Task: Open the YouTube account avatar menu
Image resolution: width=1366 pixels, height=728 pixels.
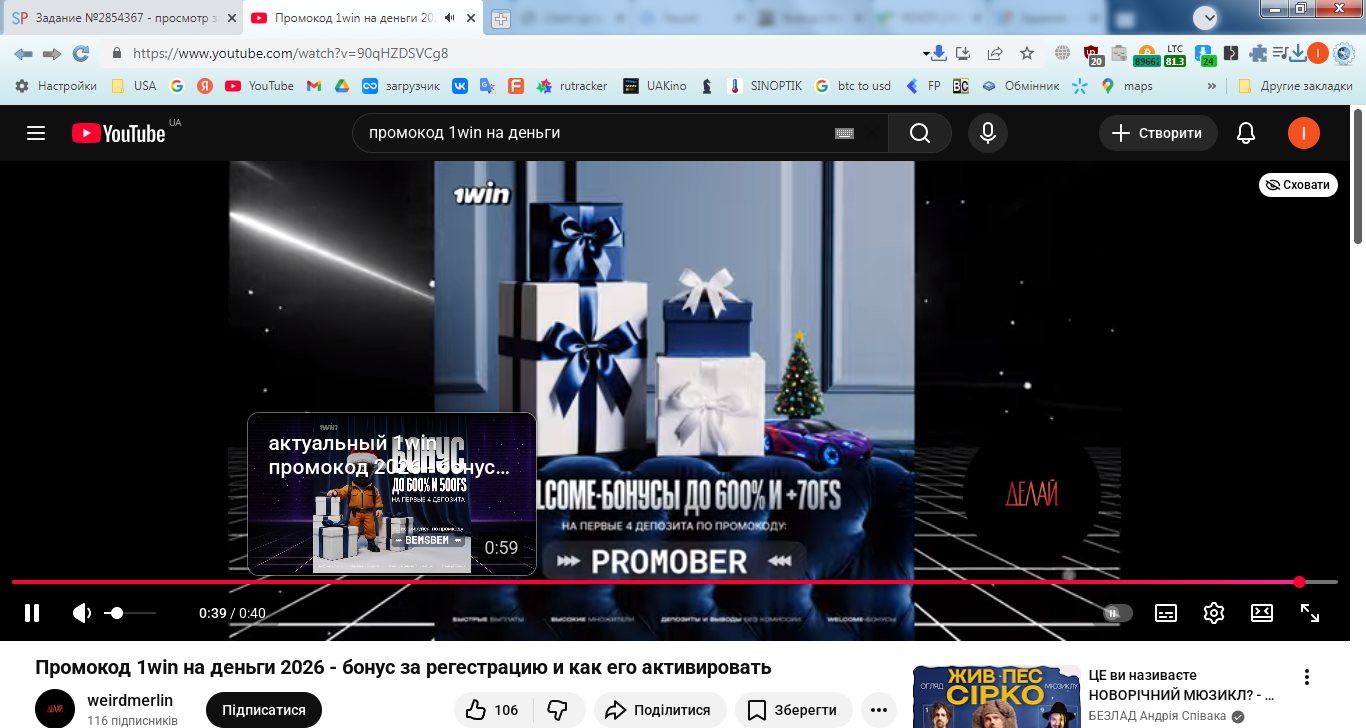Action: point(1304,133)
